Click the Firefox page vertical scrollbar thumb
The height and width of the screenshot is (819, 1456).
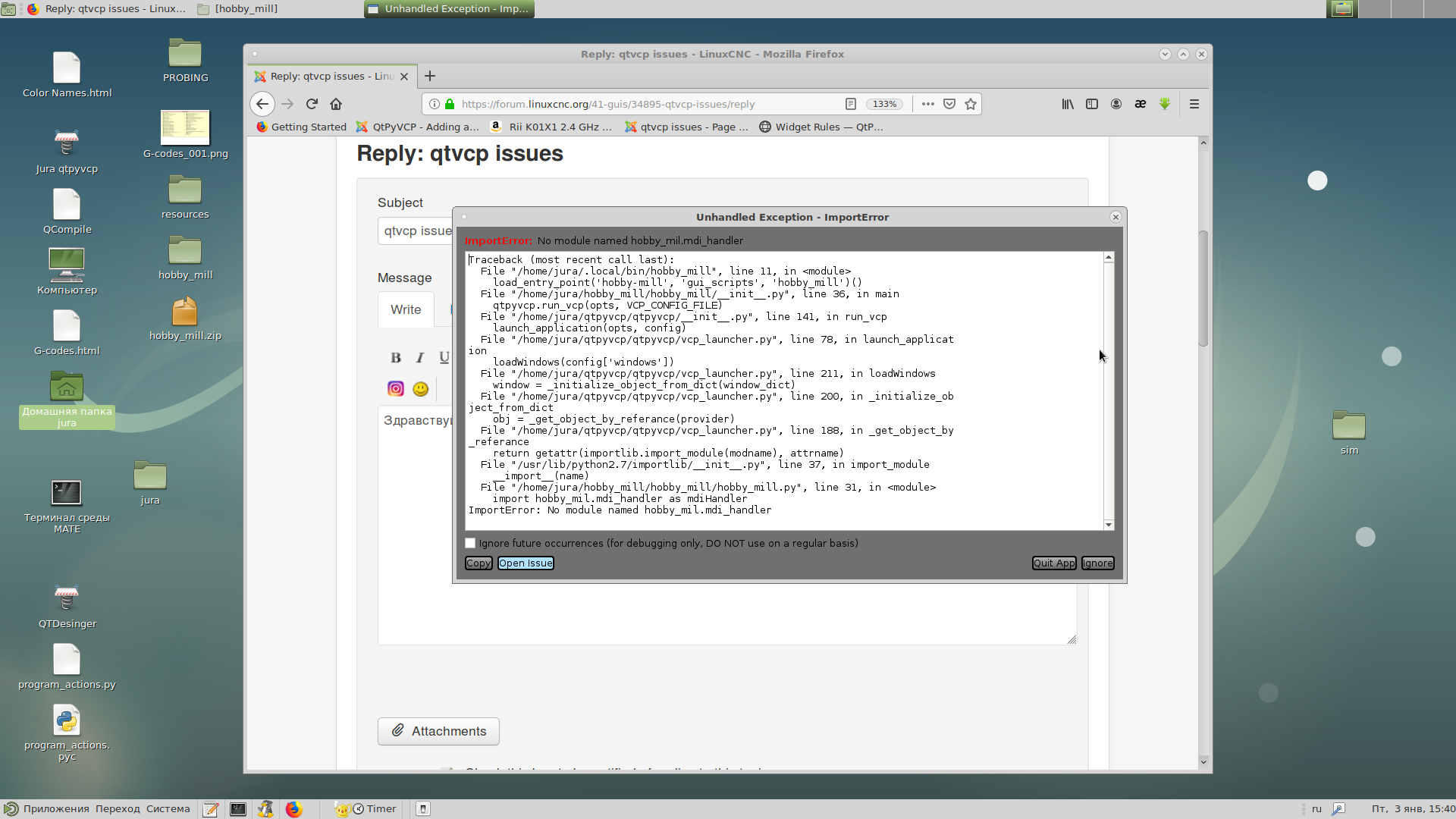coord(1203,288)
